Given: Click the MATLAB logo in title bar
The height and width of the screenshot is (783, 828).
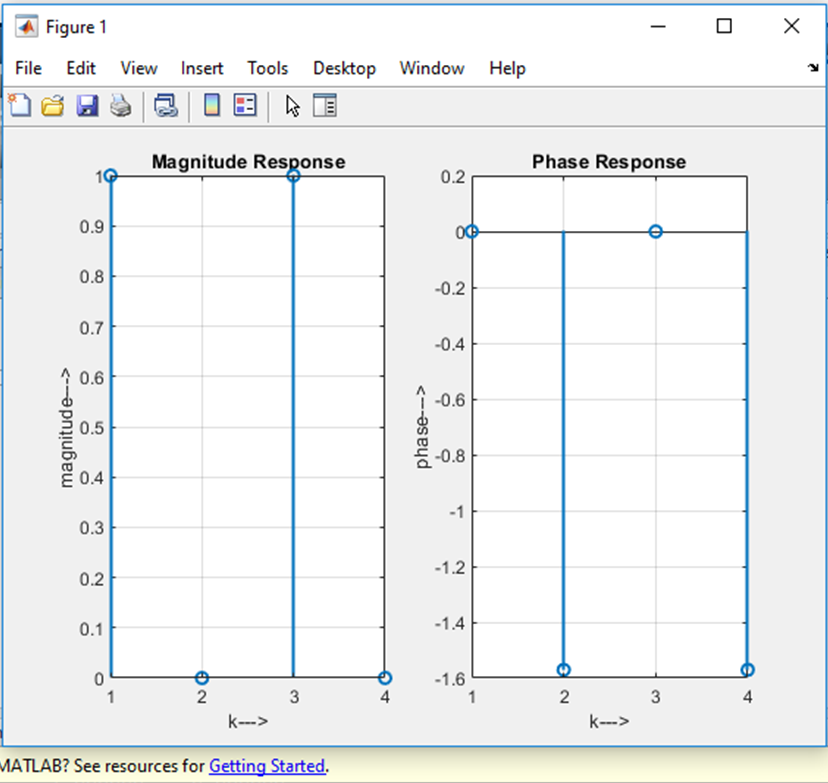Looking at the screenshot, I should point(26,26).
